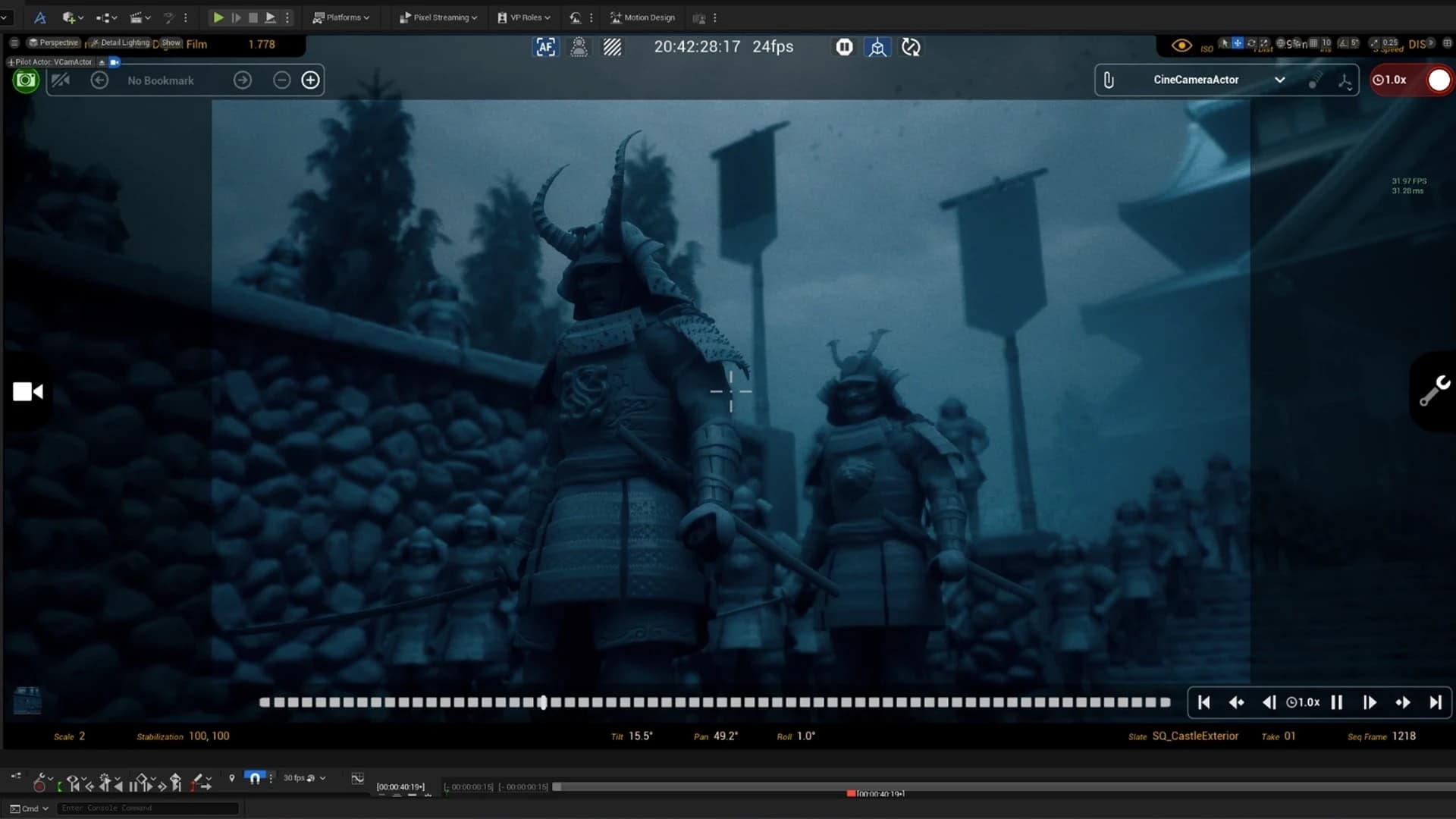Click the console command input field
The height and width of the screenshot is (819, 1456).
click(148, 808)
